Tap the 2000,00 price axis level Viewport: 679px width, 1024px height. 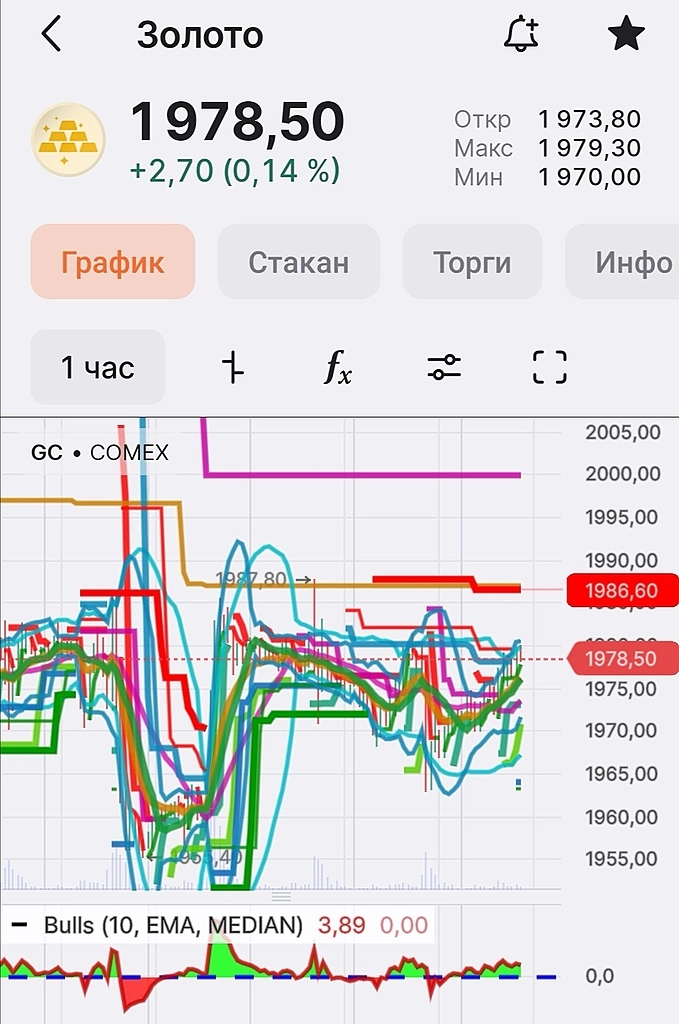pos(621,474)
